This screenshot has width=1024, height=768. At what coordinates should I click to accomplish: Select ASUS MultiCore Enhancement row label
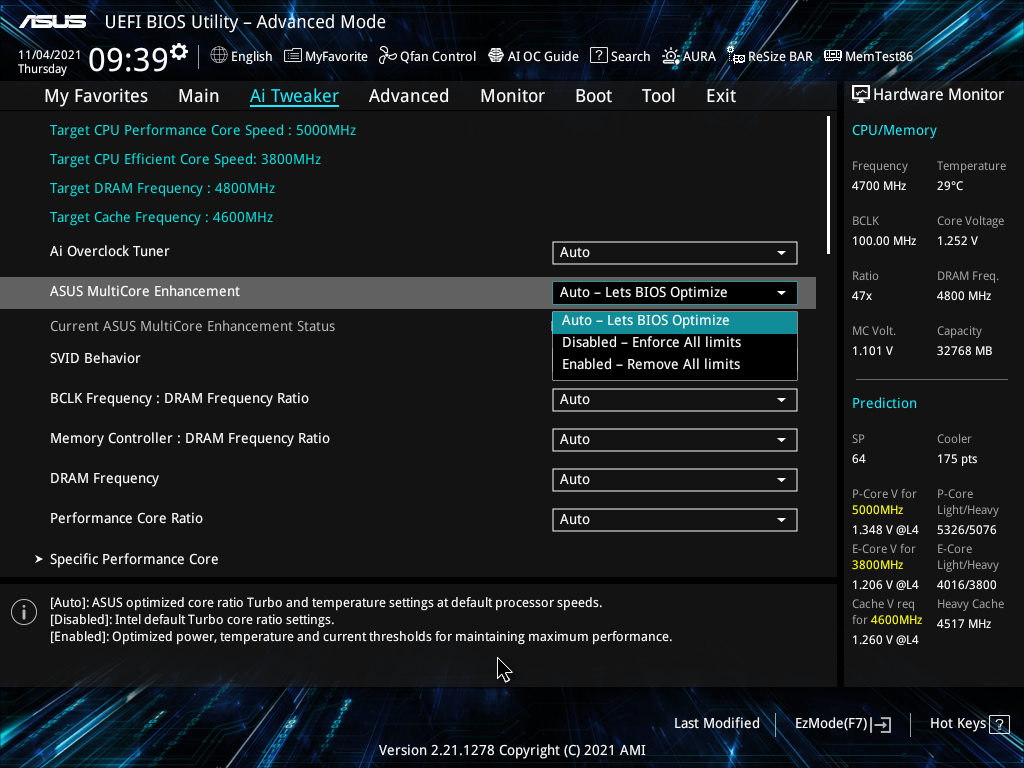[145, 291]
